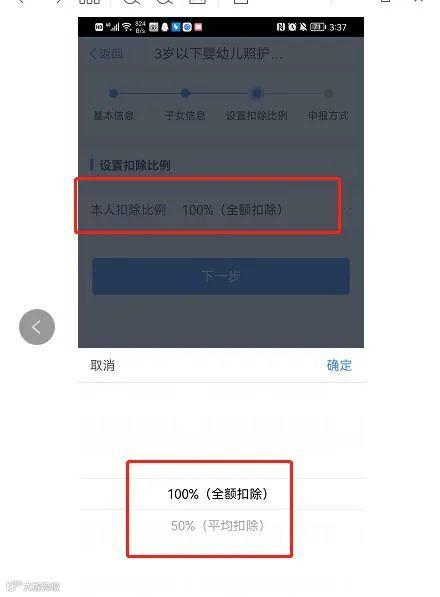Go to previous image with gray circle arrow
Screen dimensions: 440x597
37,327
